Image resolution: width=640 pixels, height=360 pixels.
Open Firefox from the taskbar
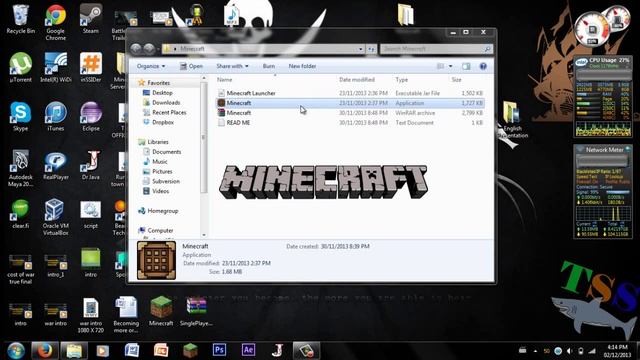tap(44, 351)
